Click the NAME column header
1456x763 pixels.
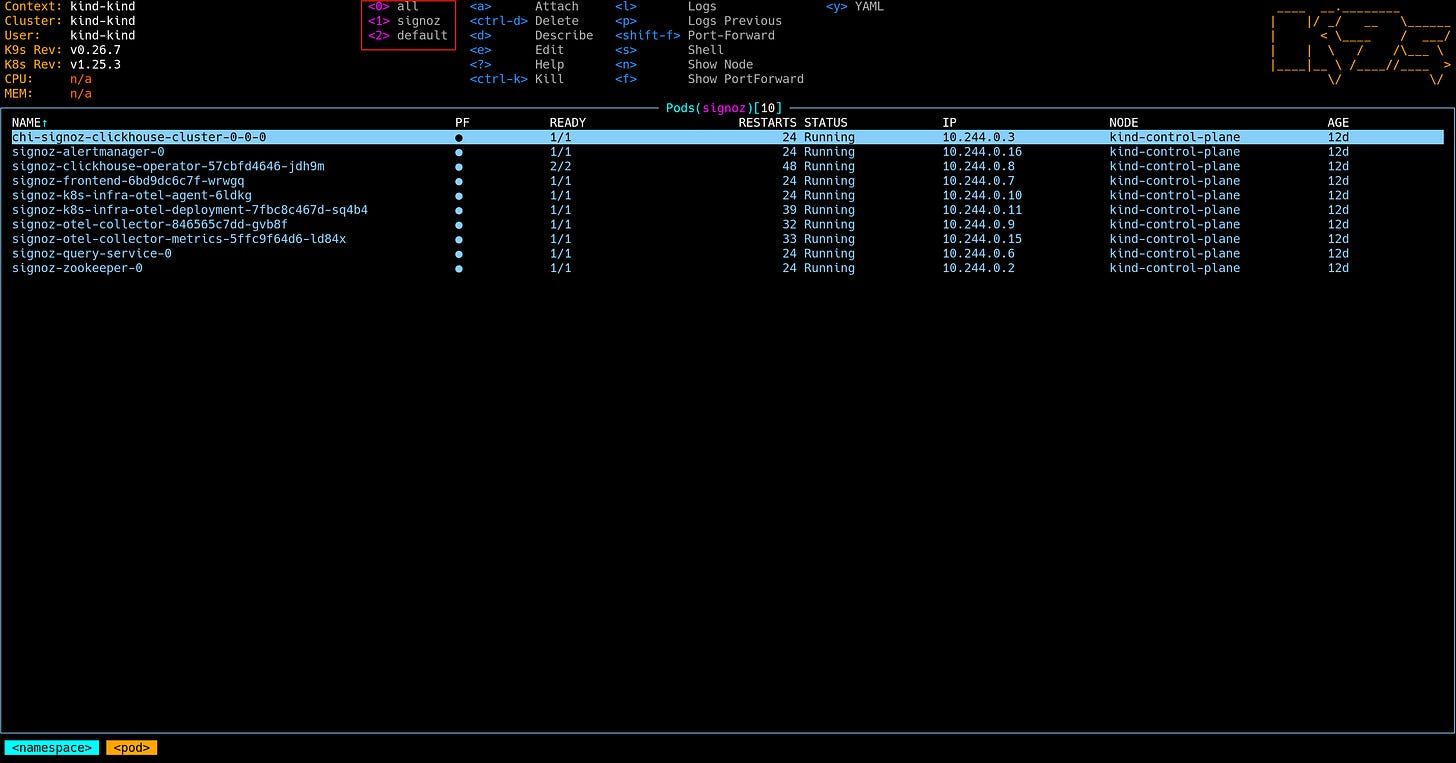pos(30,123)
